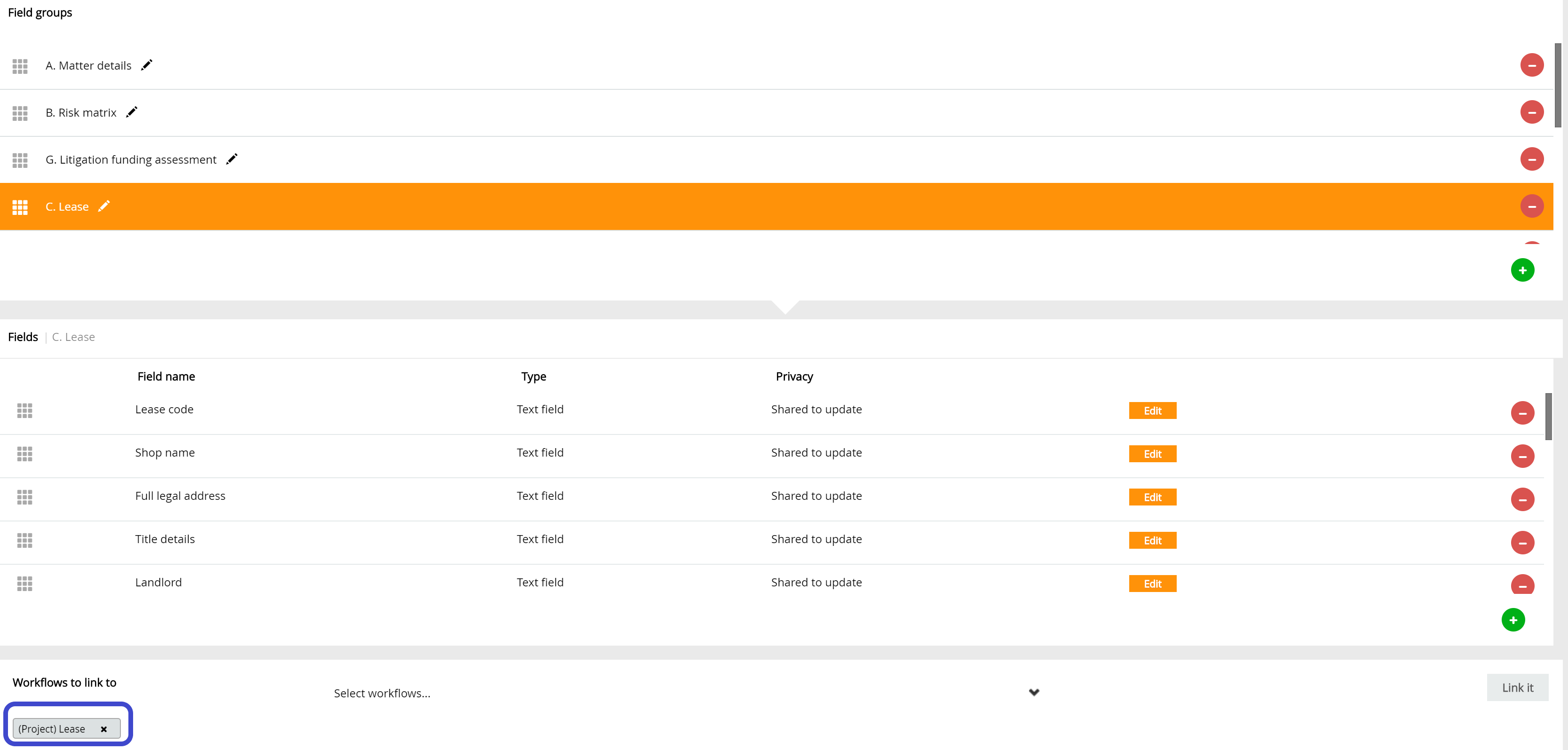Remove A. Matter details field group
Screen dimensions: 1568x750
click(1531, 65)
